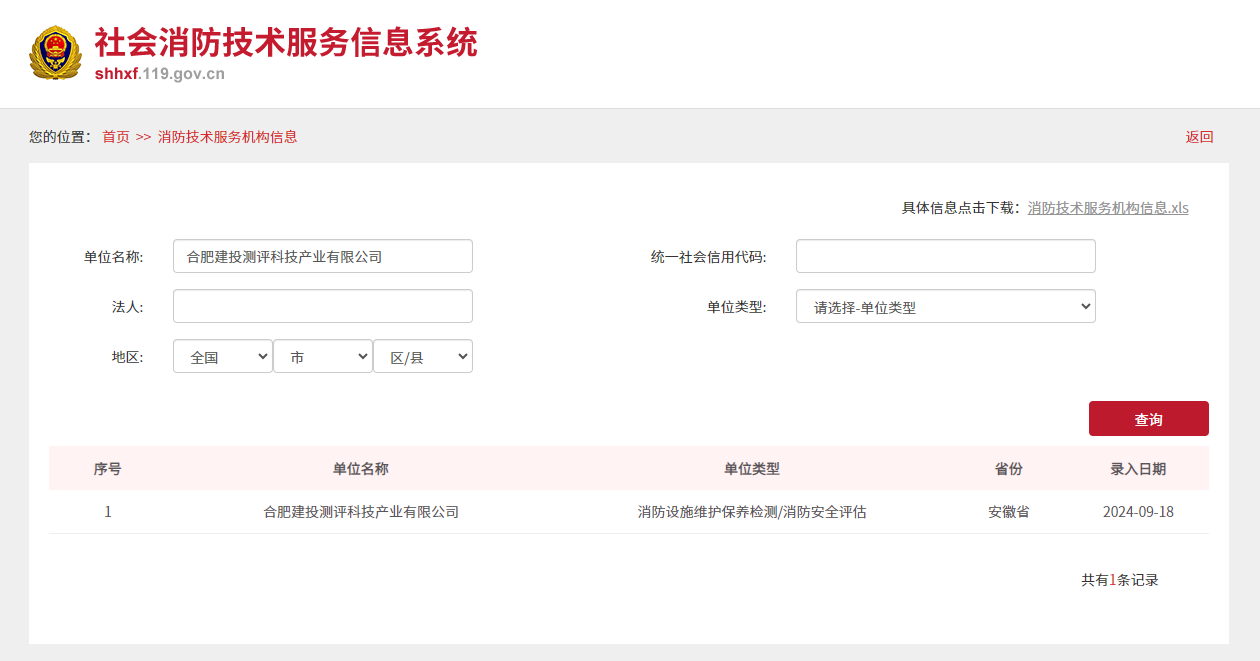Expand the 全国 province dropdown
Screen dimensions: 1260x661
pos(222,356)
